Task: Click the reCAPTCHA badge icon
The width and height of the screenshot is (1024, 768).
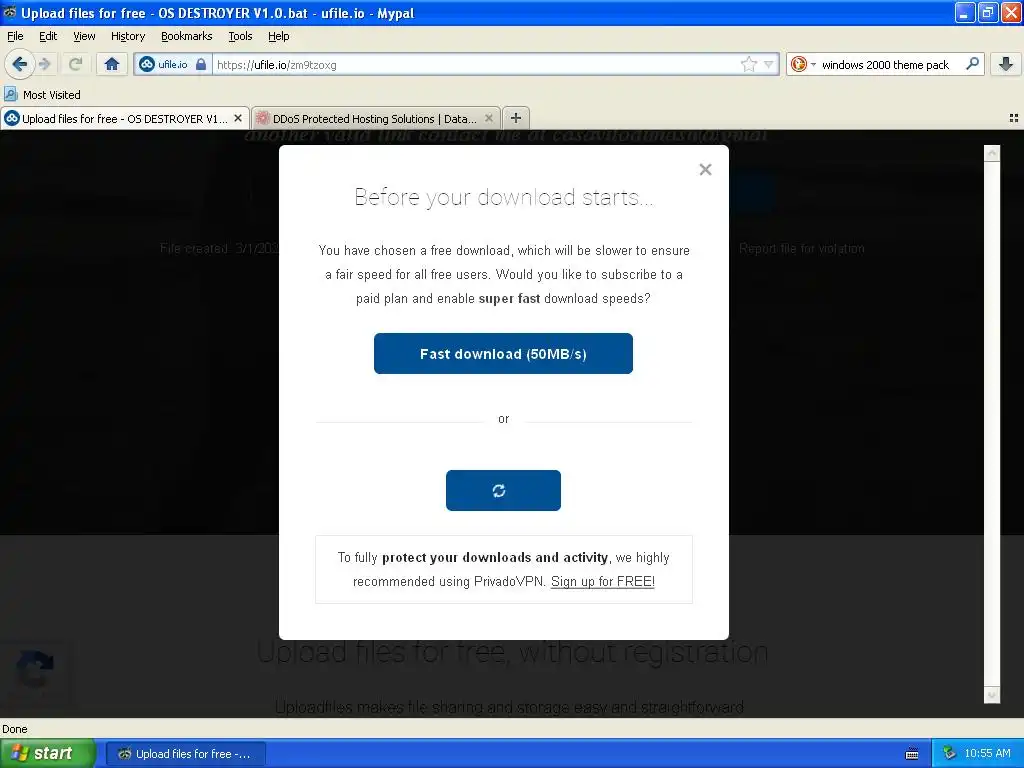Action: pyautogui.click(x=35, y=669)
